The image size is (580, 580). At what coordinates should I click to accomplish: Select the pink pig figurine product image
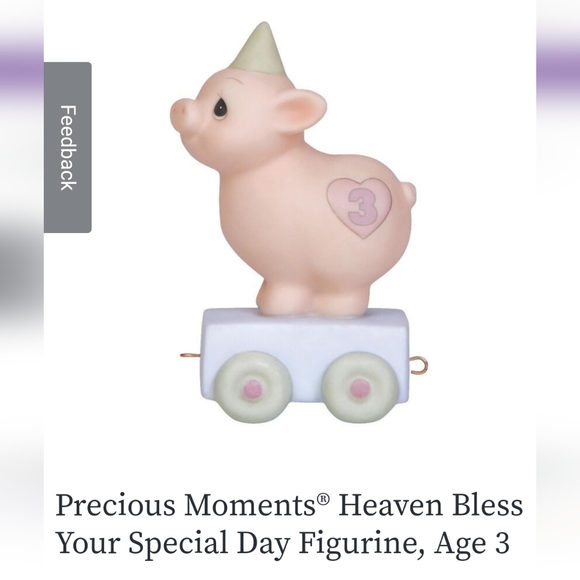[x=294, y=222]
